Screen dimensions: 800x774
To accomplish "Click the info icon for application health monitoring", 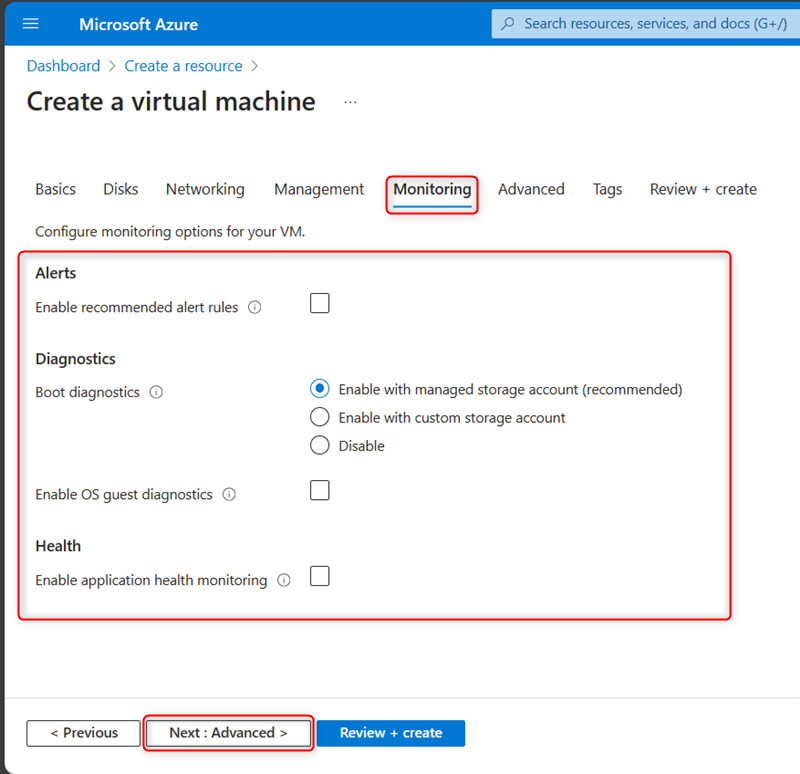I will click(x=284, y=580).
